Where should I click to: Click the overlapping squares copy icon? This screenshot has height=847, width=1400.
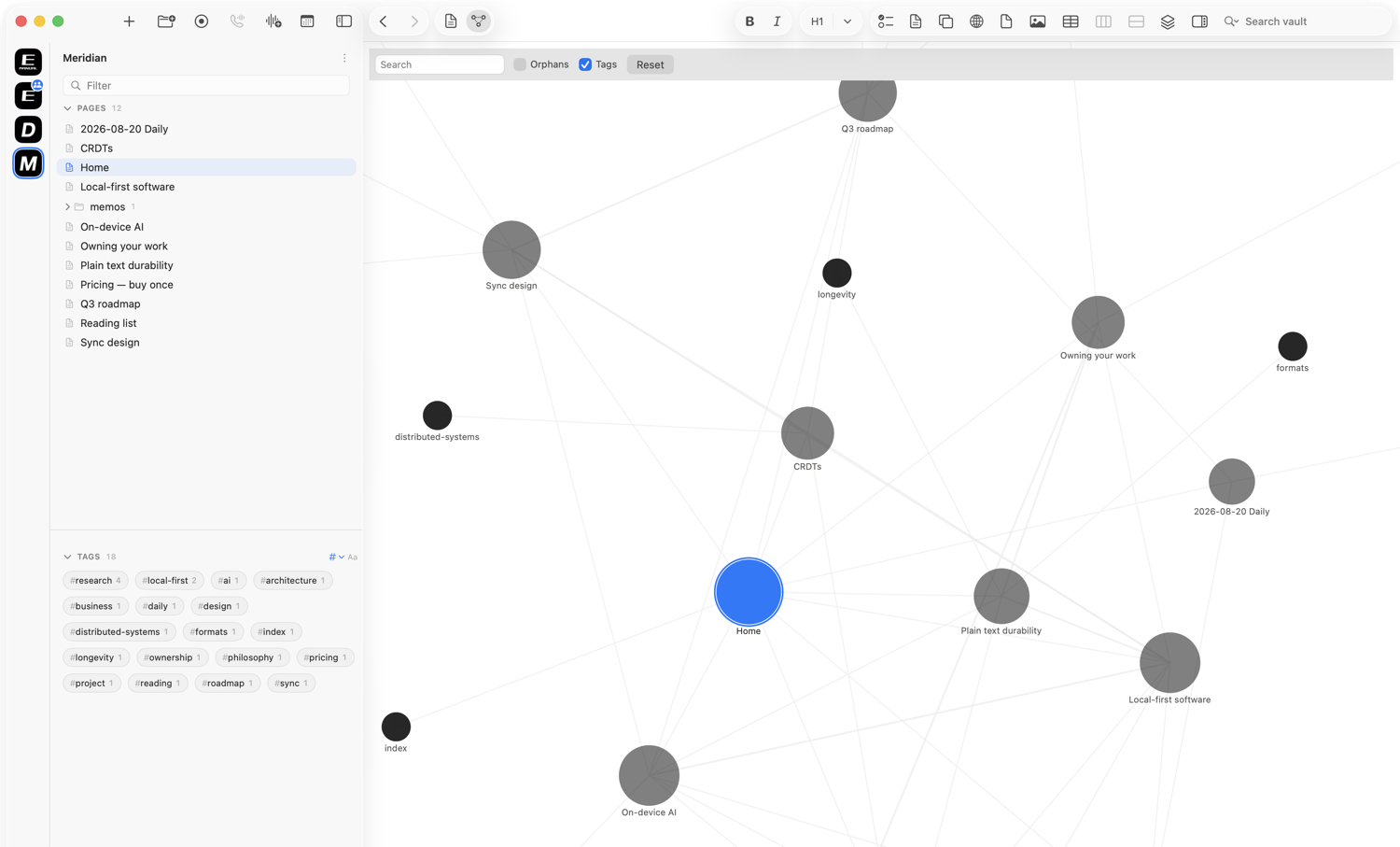[945, 21]
